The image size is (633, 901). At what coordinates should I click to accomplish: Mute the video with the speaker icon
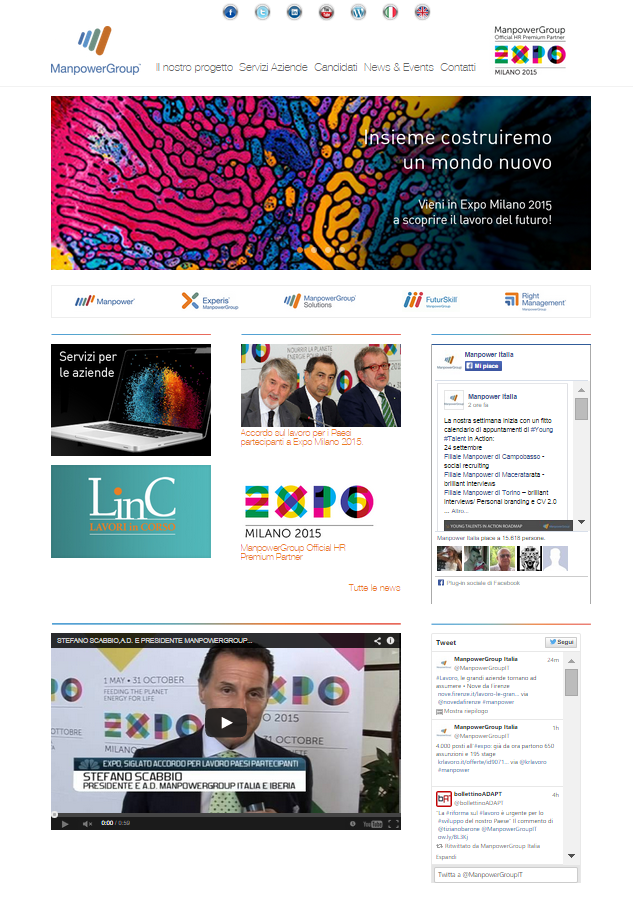point(87,823)
